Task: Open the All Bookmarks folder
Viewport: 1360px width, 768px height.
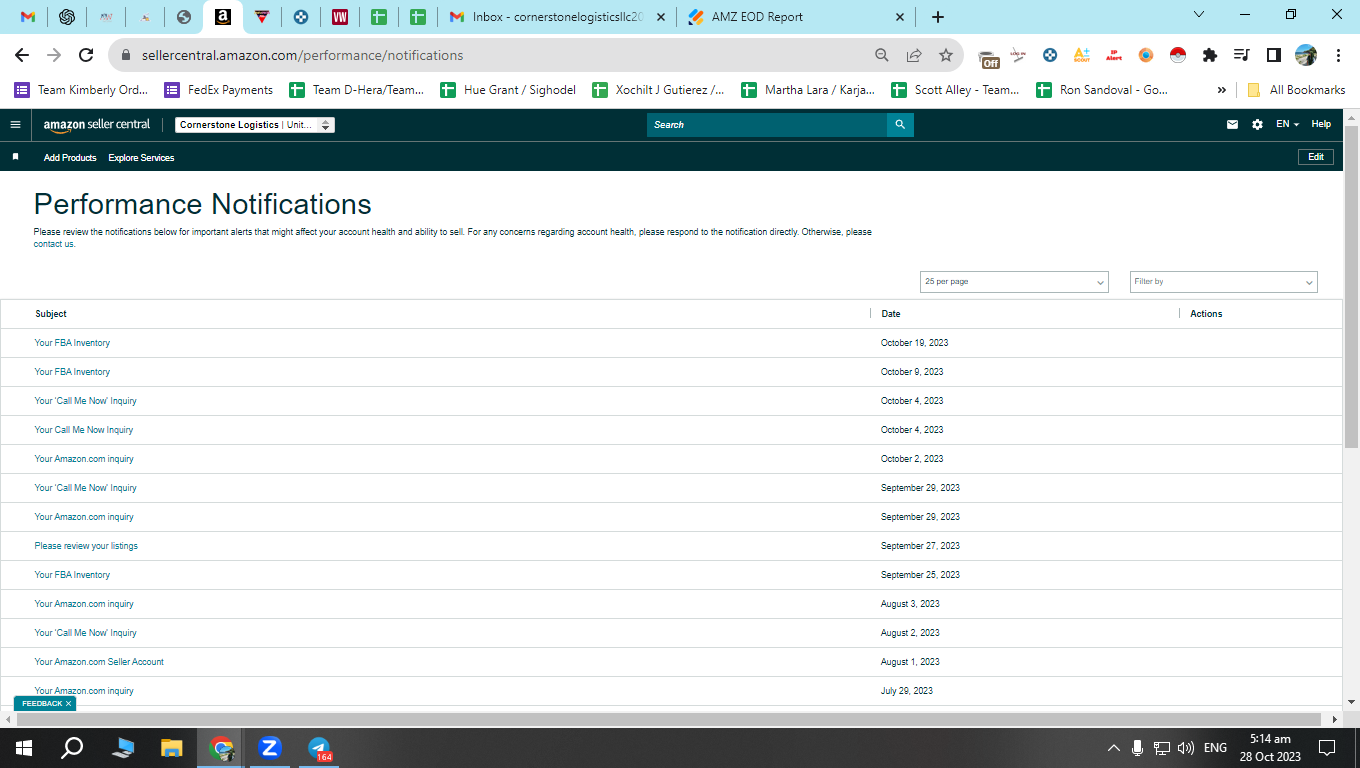Action: pyautogui.click(x=1296, y=90)
